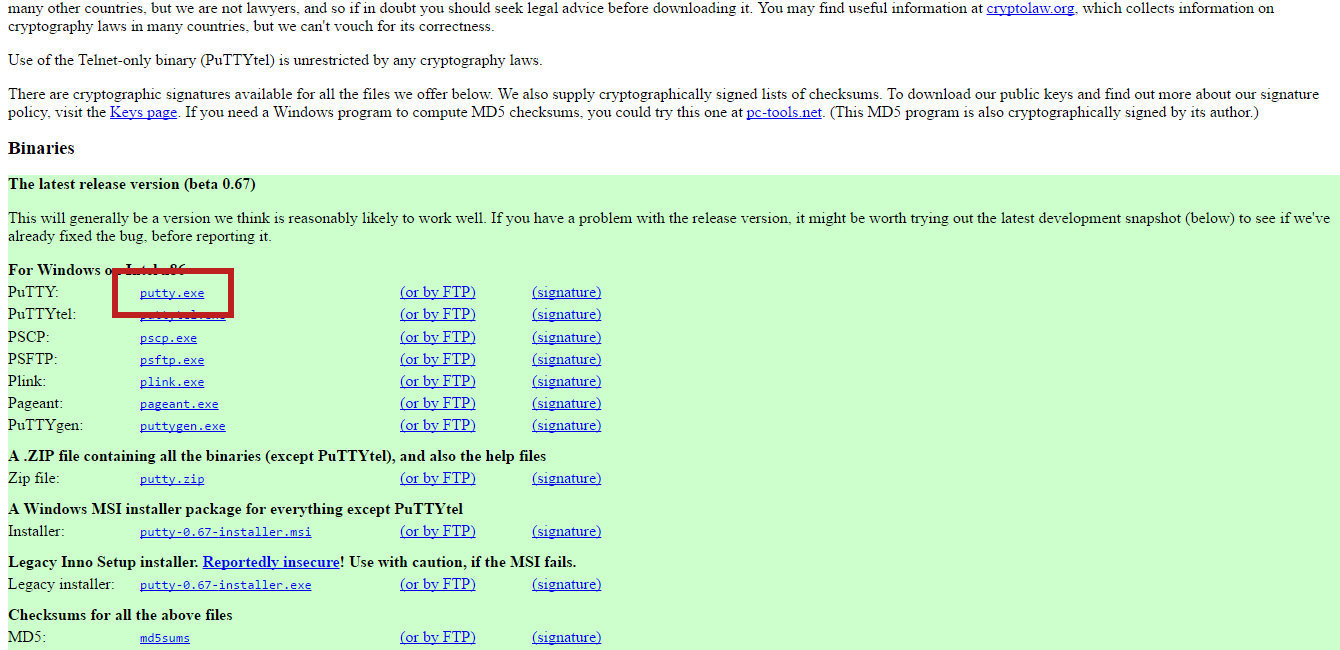Open the signature for Pageant
1340x650 pixels.
[567, 403]
